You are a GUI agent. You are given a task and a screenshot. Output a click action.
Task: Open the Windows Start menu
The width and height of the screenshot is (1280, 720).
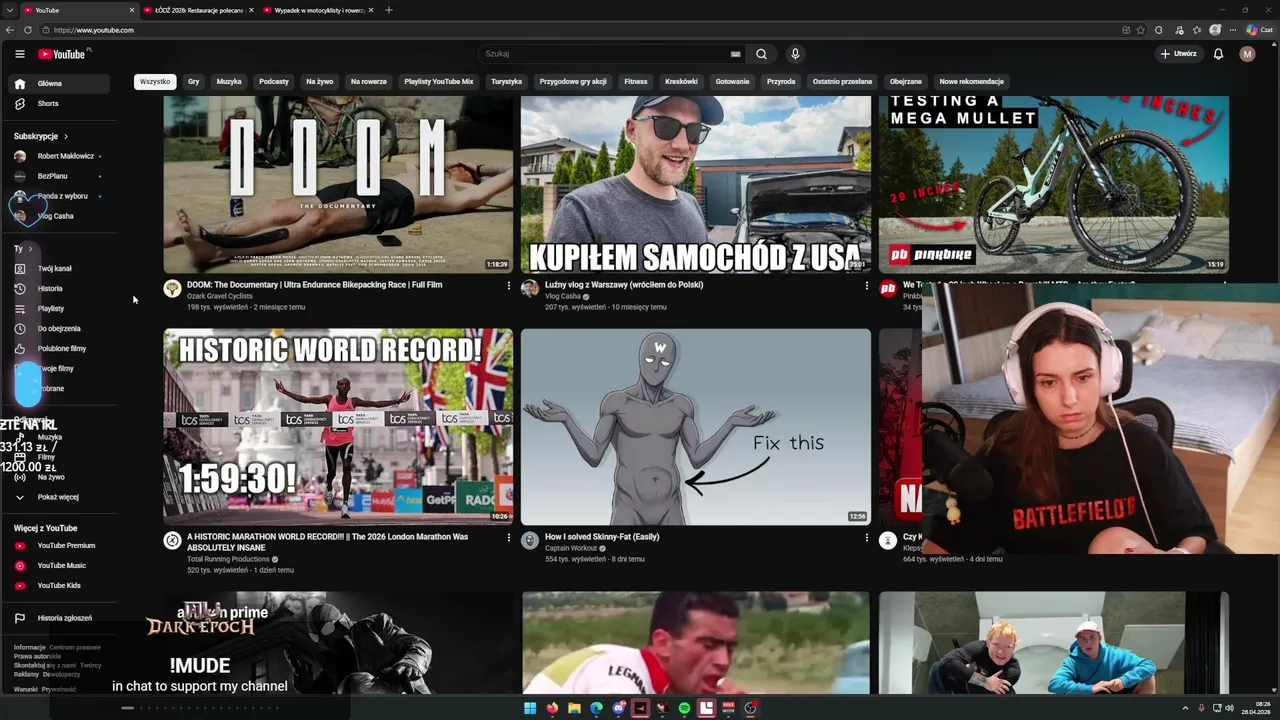(530, 708)
